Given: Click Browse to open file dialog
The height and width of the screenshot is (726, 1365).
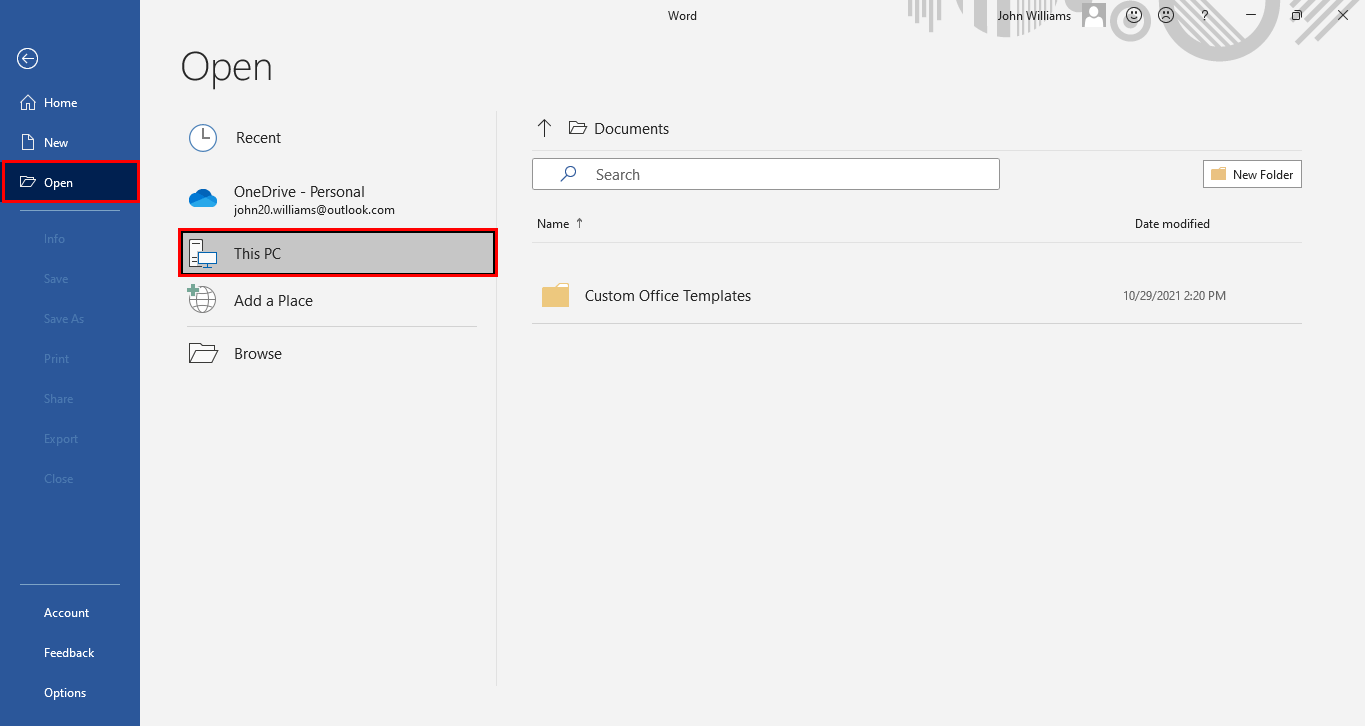Looking at the screenshot, I should (x=338, y=354).
